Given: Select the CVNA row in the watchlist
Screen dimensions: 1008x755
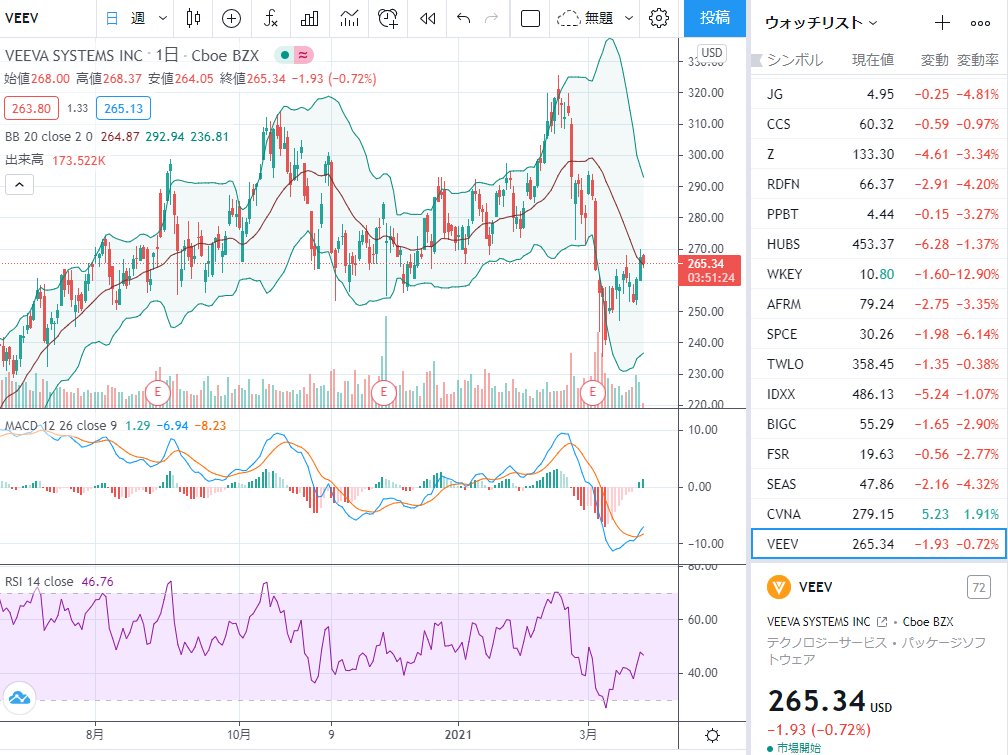Looking at the screenshot, I should [x=878, y=514].
